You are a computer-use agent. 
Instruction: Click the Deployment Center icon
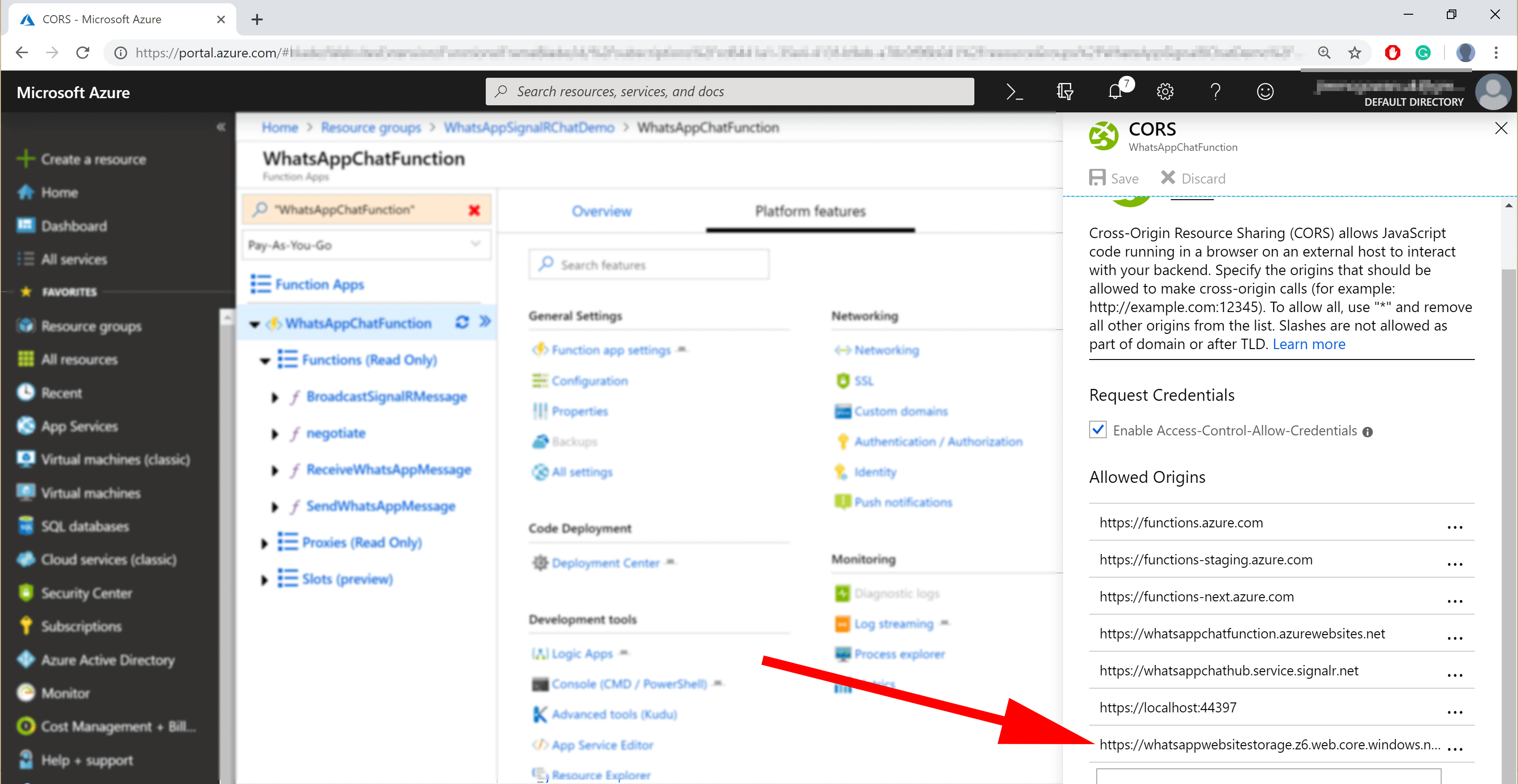(x=538, y=563)
